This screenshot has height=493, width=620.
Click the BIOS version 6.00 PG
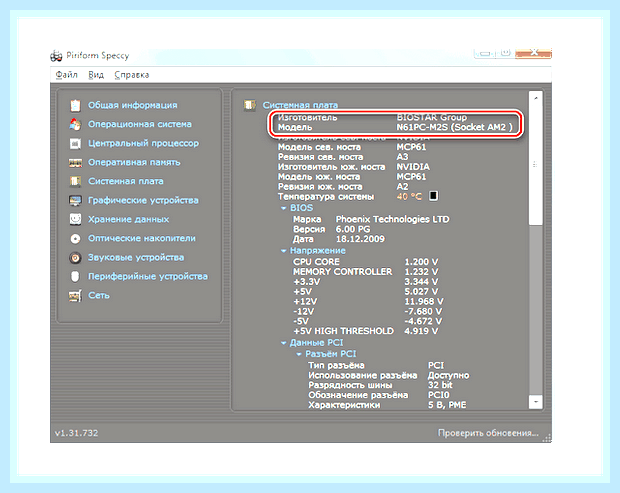point(353,229)
